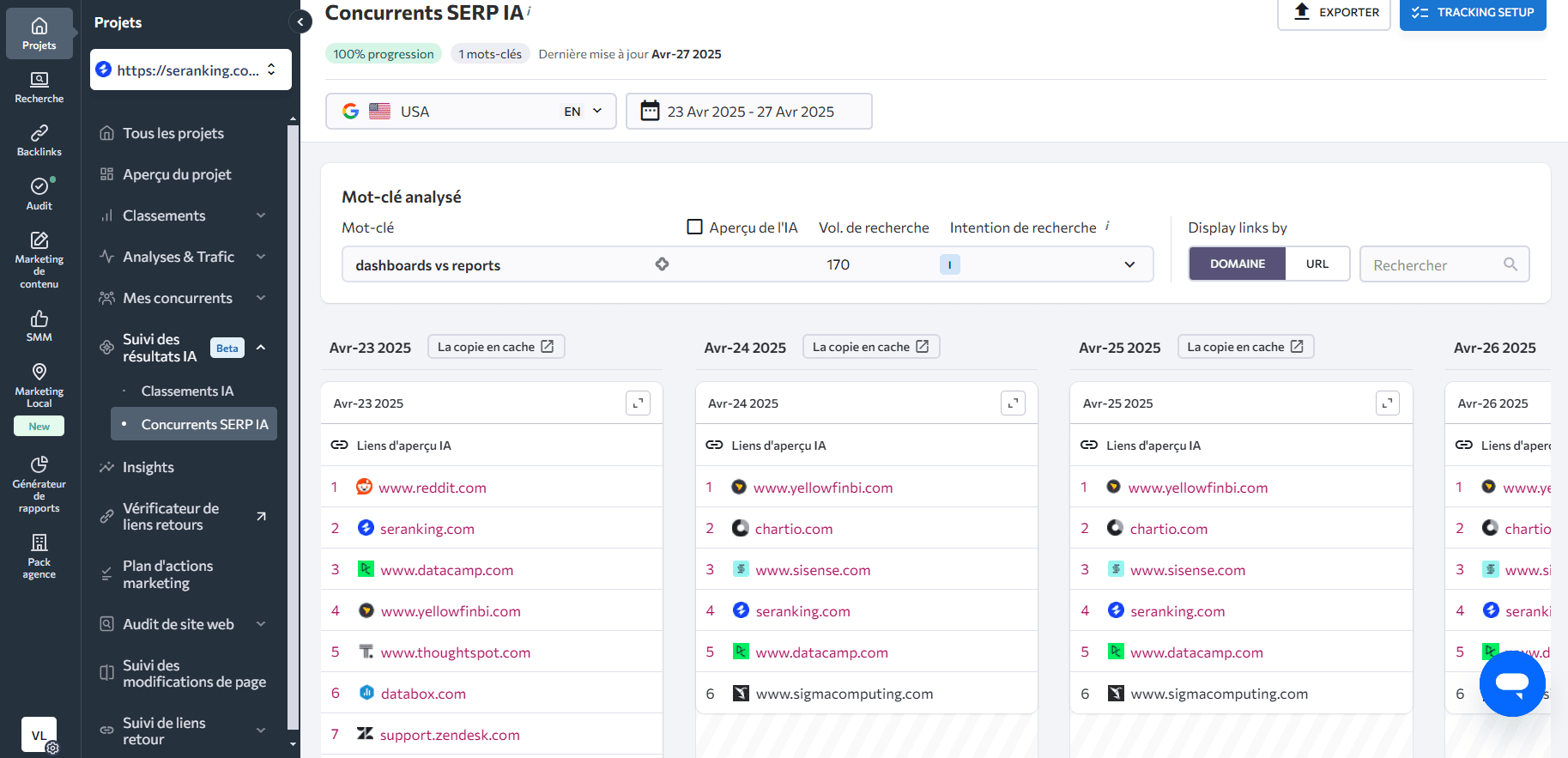The image size is (1568, 758).
Task: Open support.zendesk.com link
Action: tap(450, 735)
